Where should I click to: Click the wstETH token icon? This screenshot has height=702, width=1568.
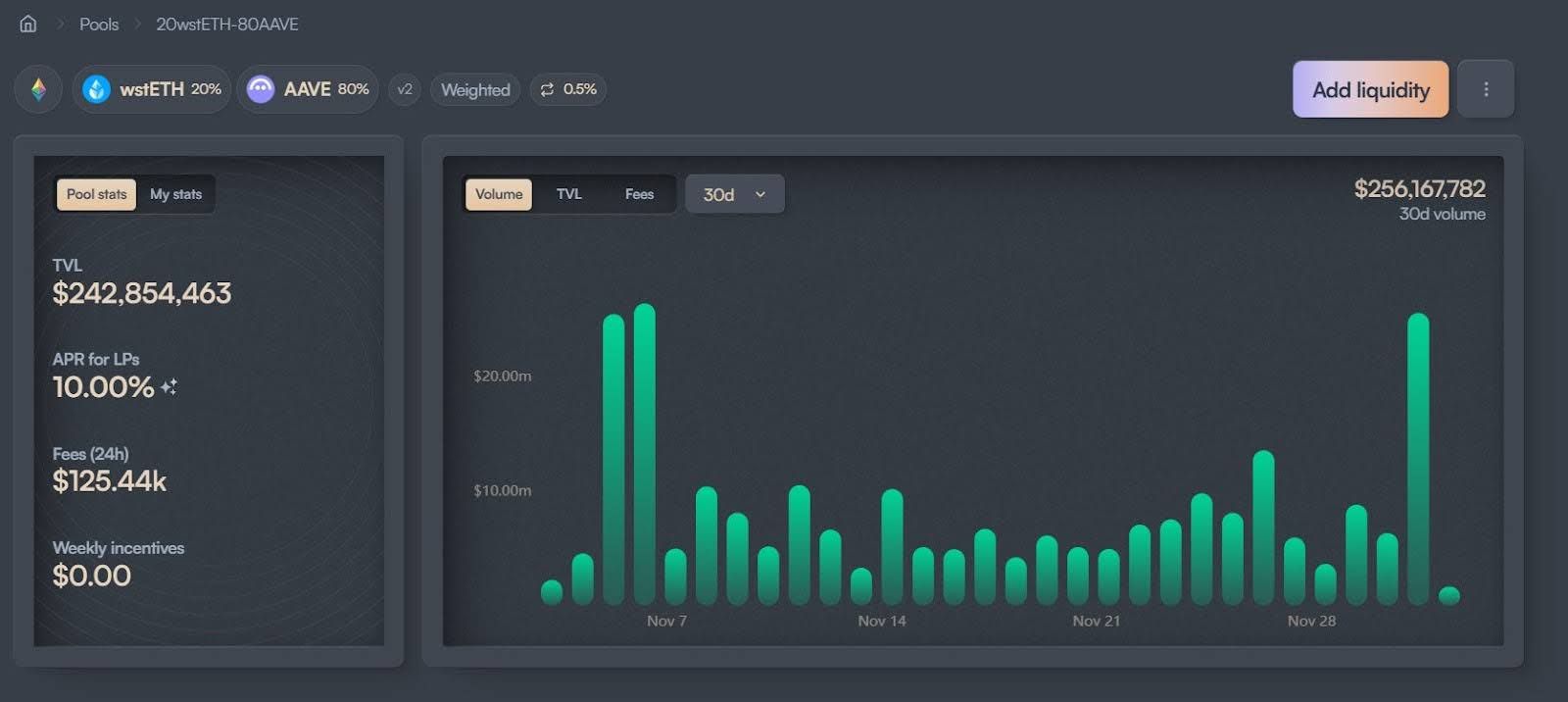tap(96, 89)
